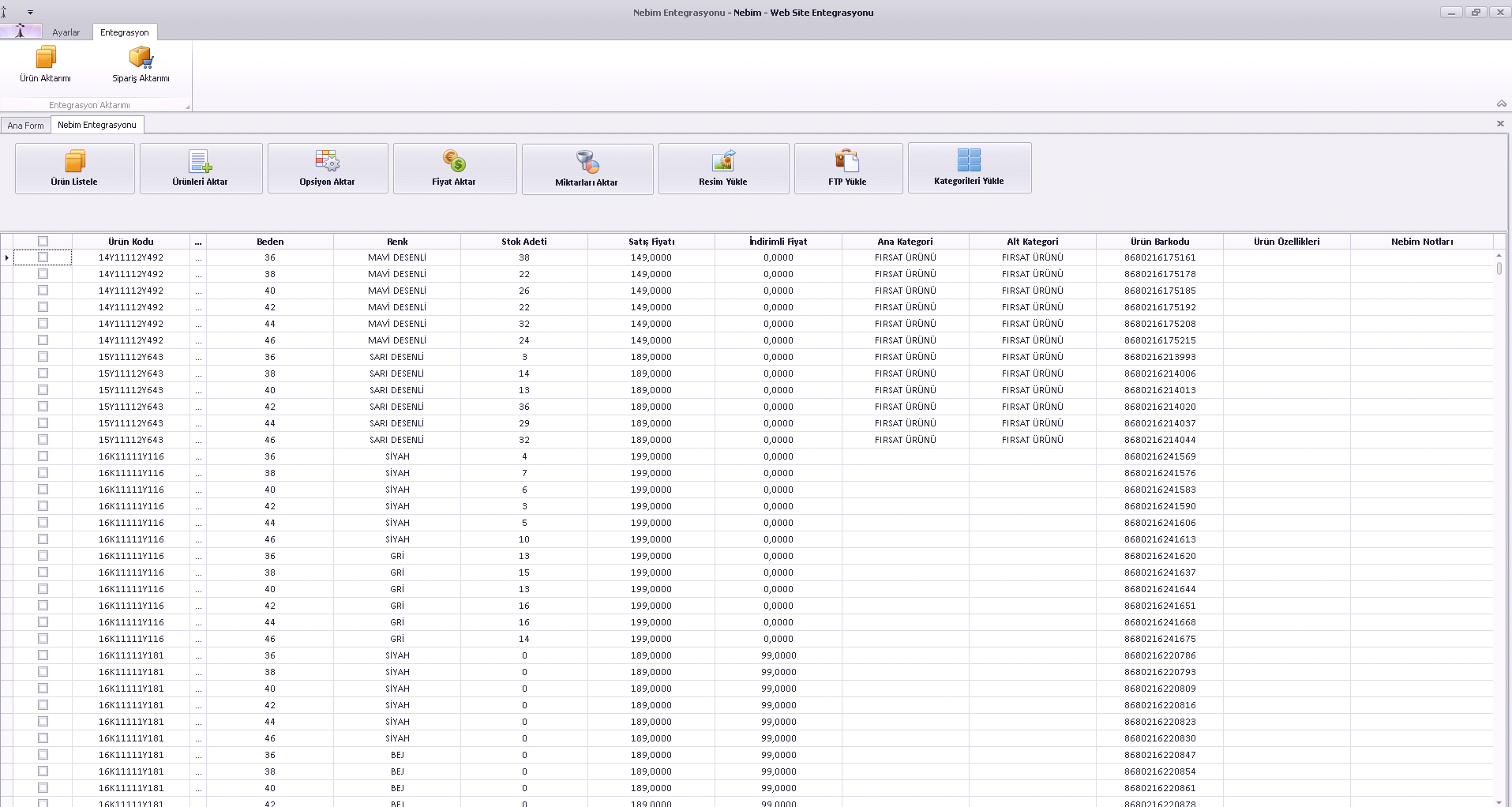Click the Ürün Listele button icon
The height and width of the screenshot is (807, 1512).
(74, 161)
